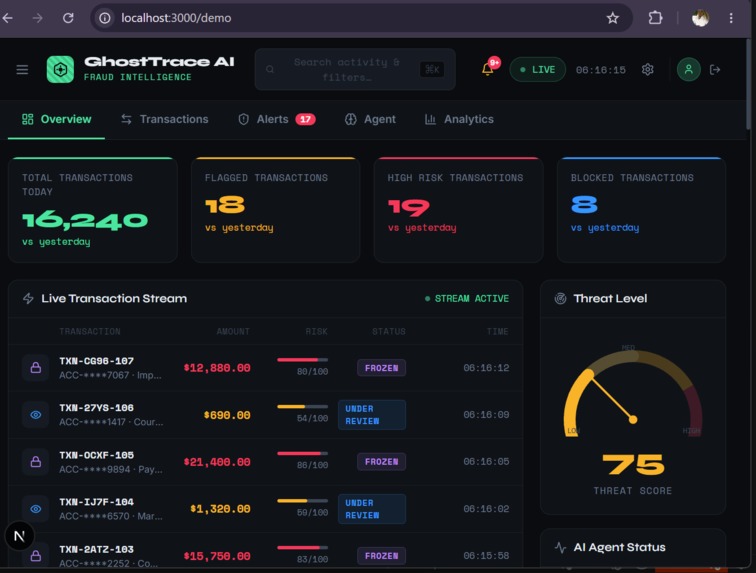Open the notifications bell
This screenshot has height=573, width=756.
tap(487, 69)
